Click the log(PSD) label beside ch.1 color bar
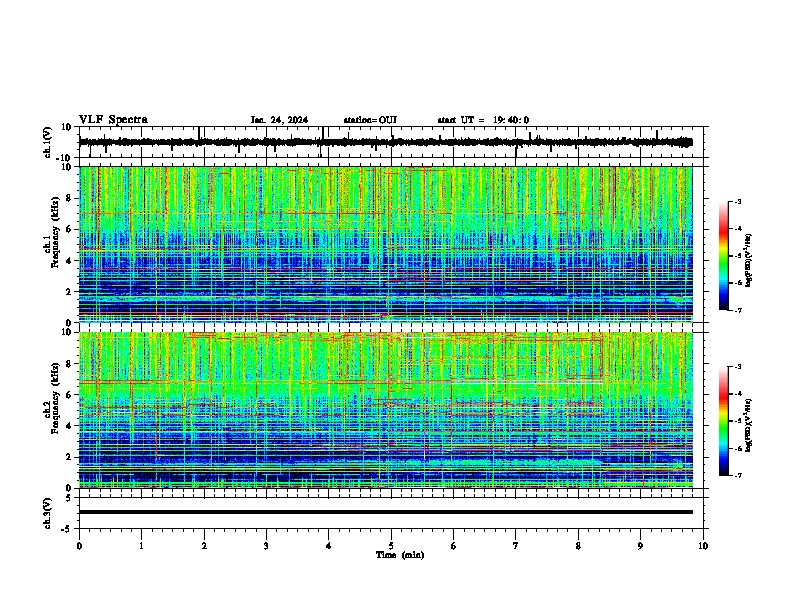792x612 pixels. click(749, 260)
